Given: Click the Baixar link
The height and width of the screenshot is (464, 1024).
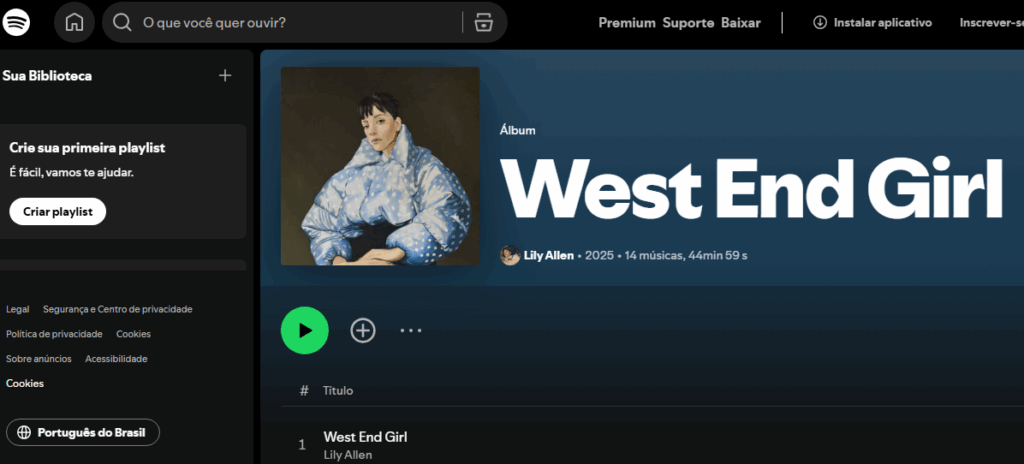Looking at the screenshot, I should (x=741, y=23).
